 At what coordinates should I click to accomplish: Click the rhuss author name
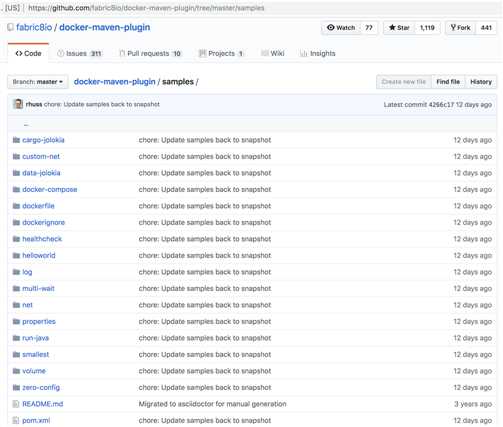point(34,104)
